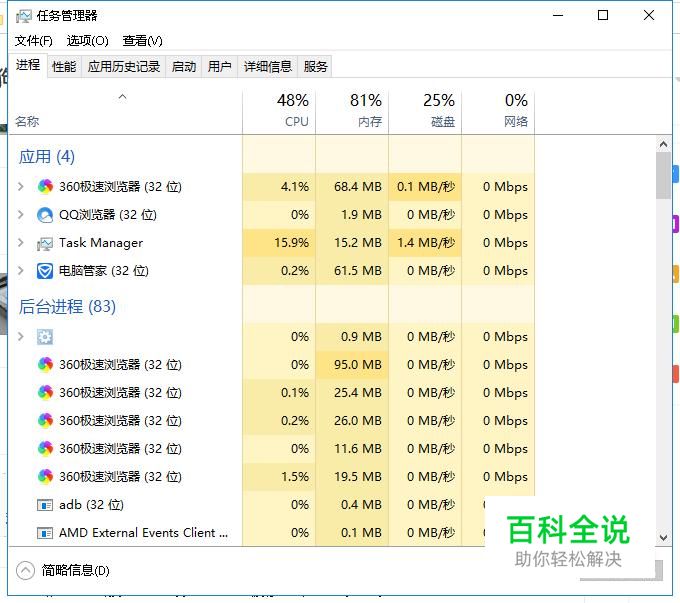This screenshot has width=680, height=603.
Task: Click the 1.5% CPU value
Action: 295,476
